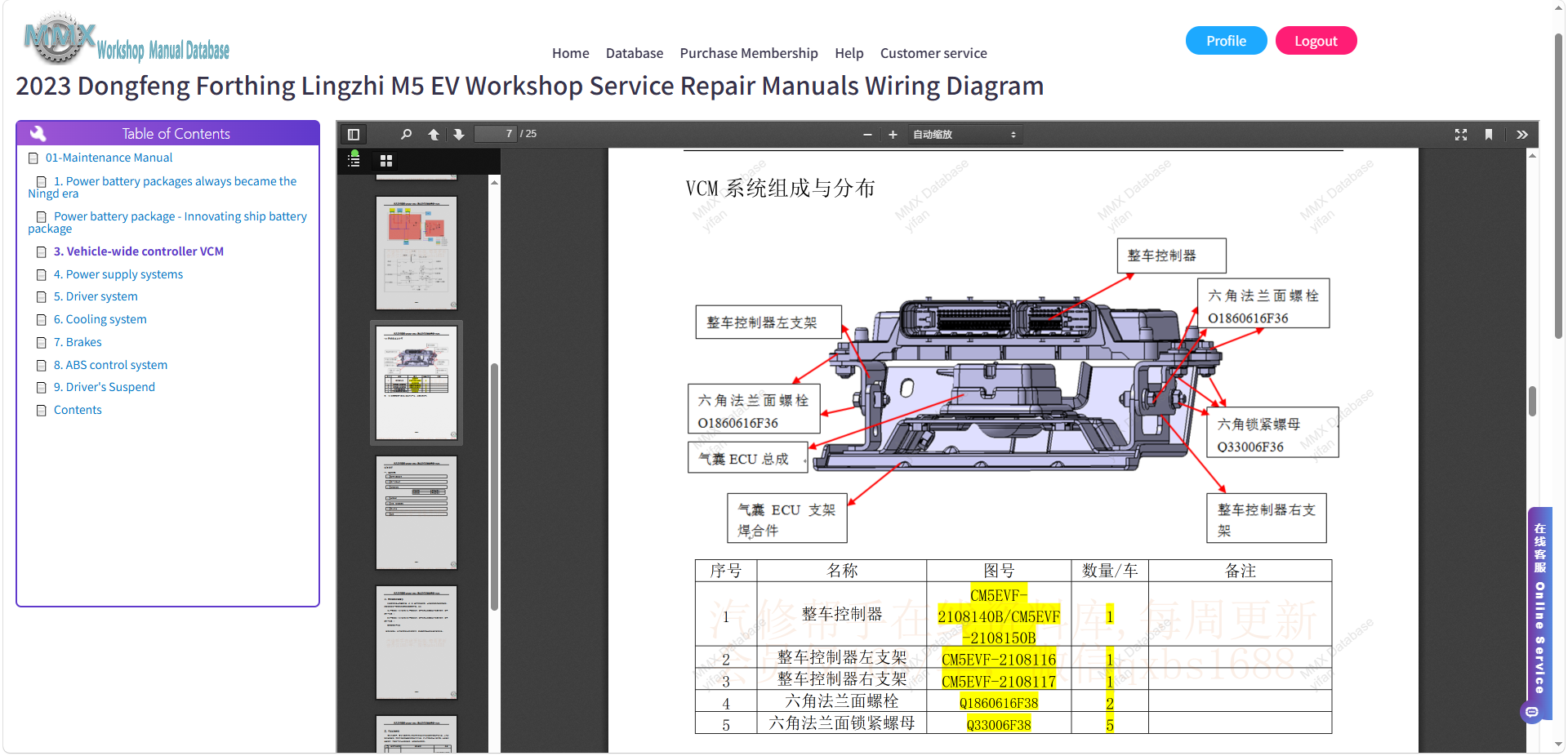The height and width of the screenshot is (756, 1568).
Task: Select the thumbnail below the VCM page
Action: click(x=416, y=513)
